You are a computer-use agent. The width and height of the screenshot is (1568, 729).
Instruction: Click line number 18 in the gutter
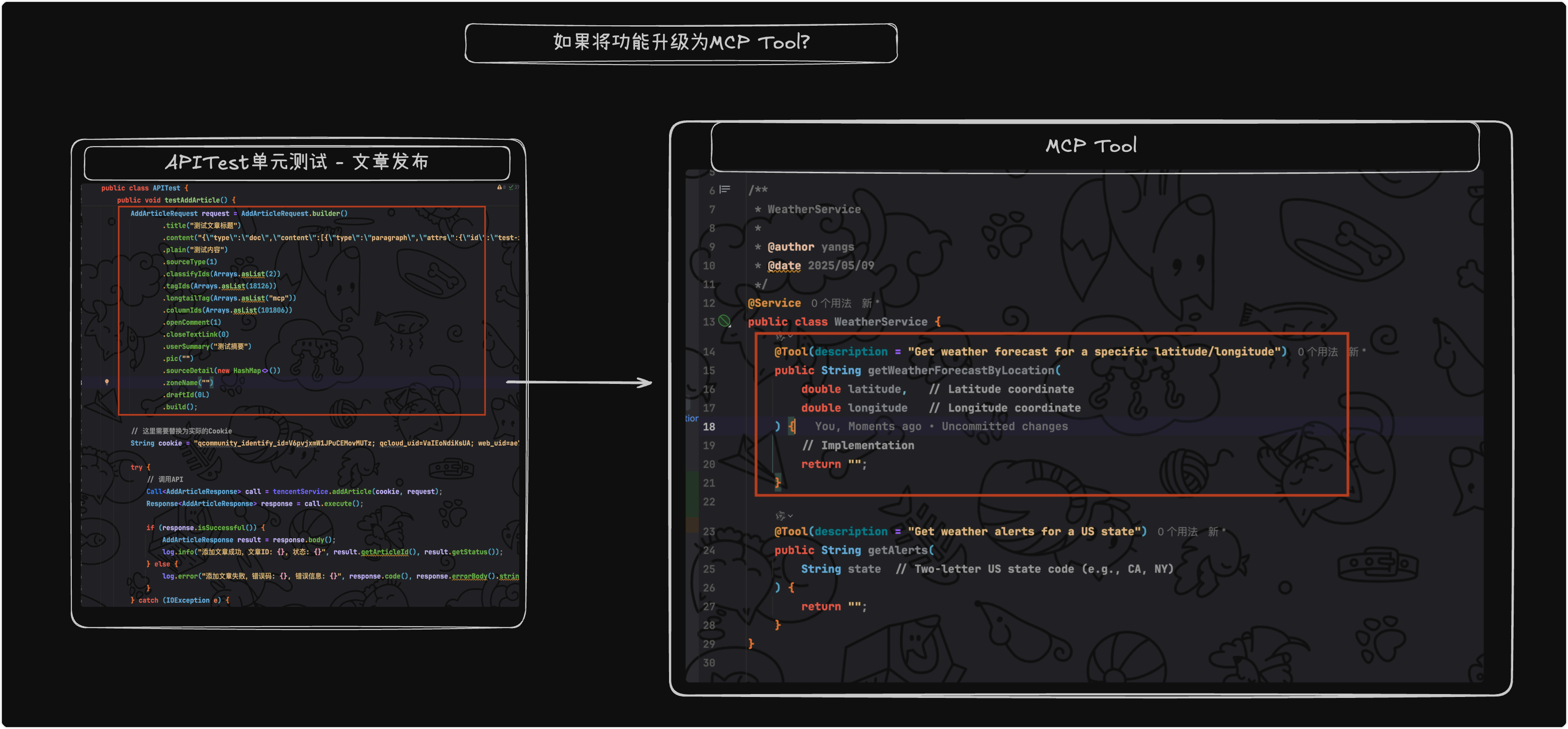tap(708, 426)
